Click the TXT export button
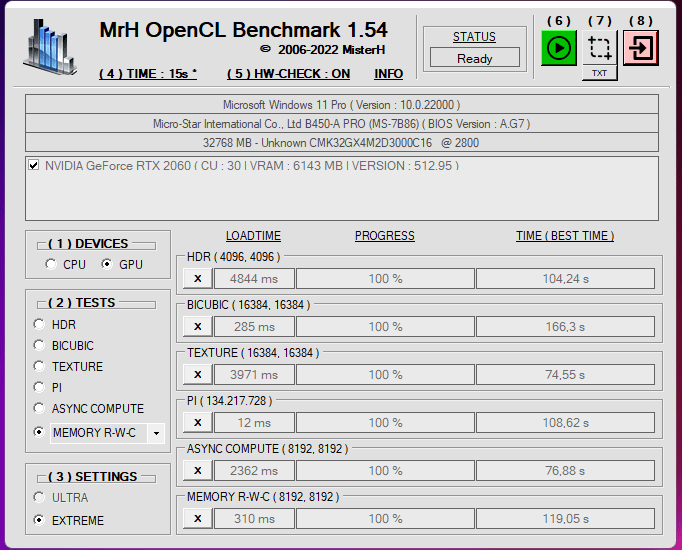 600,73
